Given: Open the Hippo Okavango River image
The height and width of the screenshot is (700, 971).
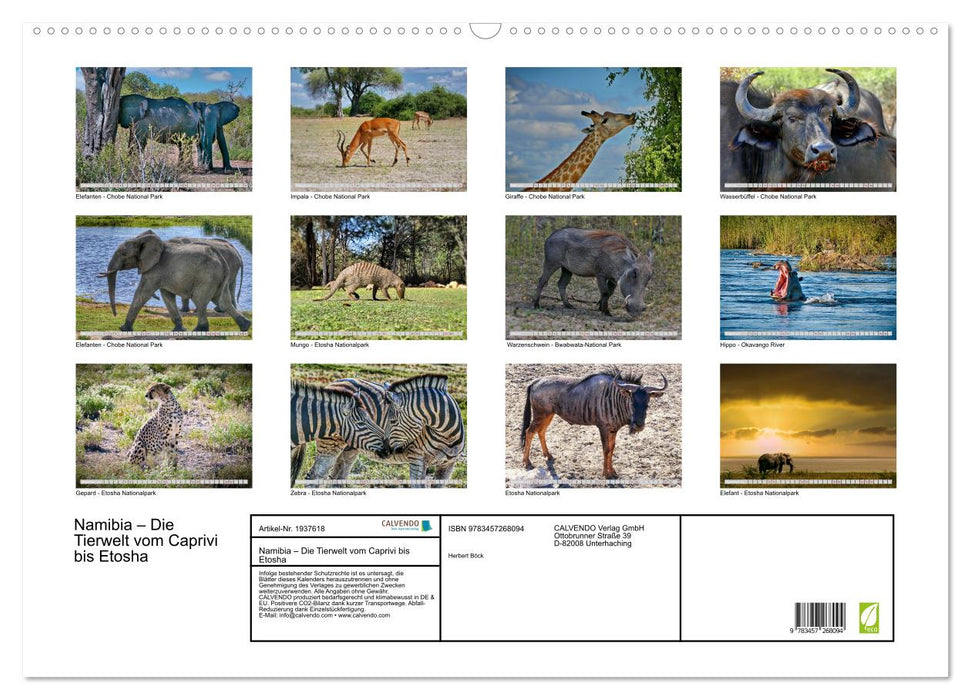Looking at the screenshot, I should click(808, 277).
